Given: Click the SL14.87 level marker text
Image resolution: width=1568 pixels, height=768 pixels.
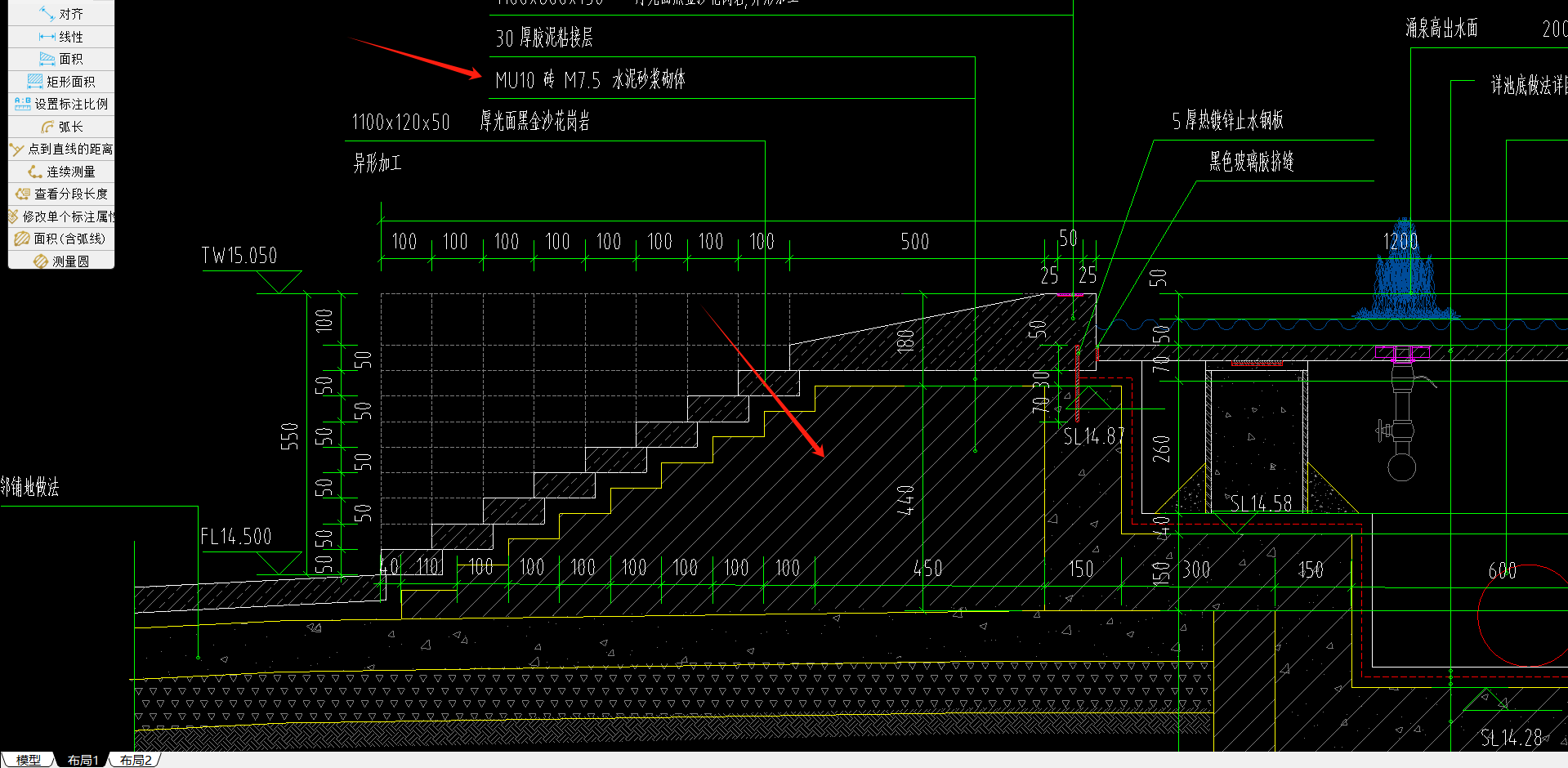Looking at the screenshot, I should [x=1093, y=436].
